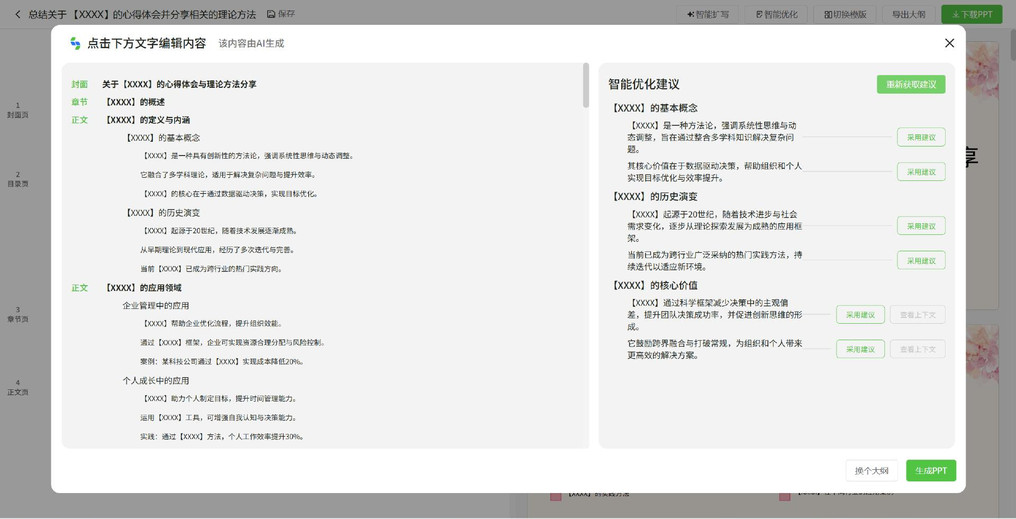This screenshot has height=519, width=1016.
Task: Open 智能扩写 smart expand tool
Action: click(708, 15)
